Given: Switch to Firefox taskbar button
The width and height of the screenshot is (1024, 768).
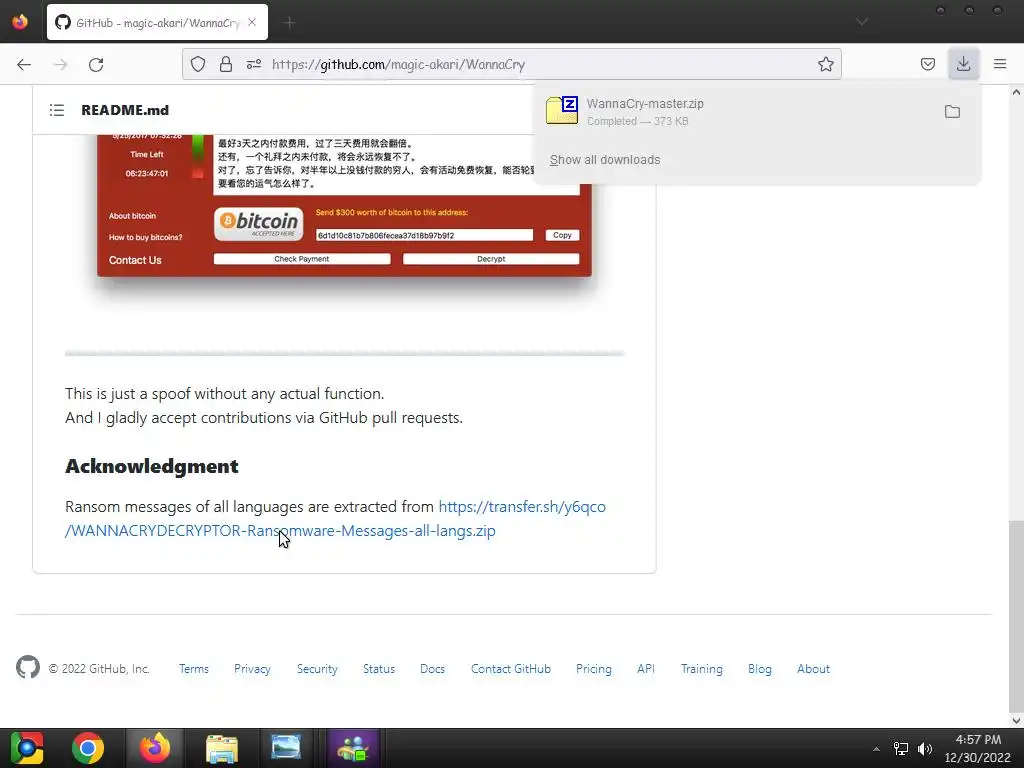Looking at the screenshot, I should coord(155,748).
